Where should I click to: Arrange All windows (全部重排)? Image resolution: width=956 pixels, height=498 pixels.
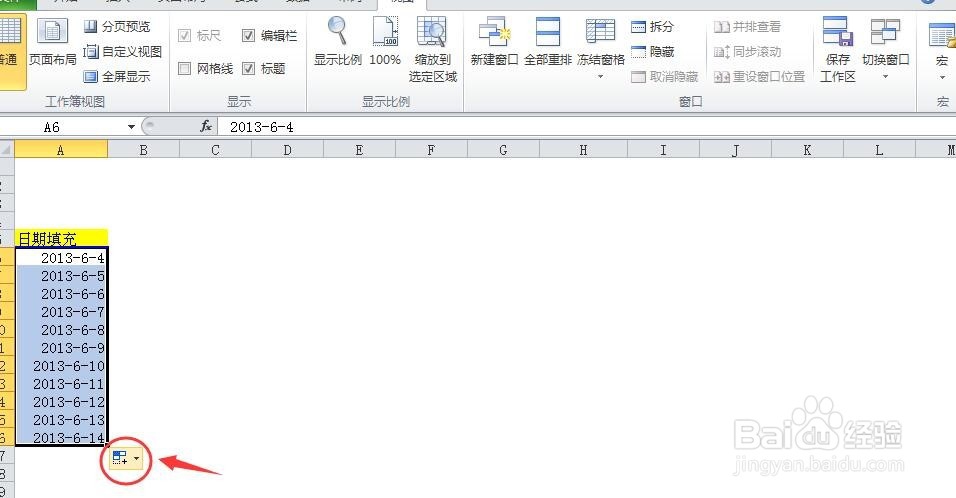coord(548,41)
